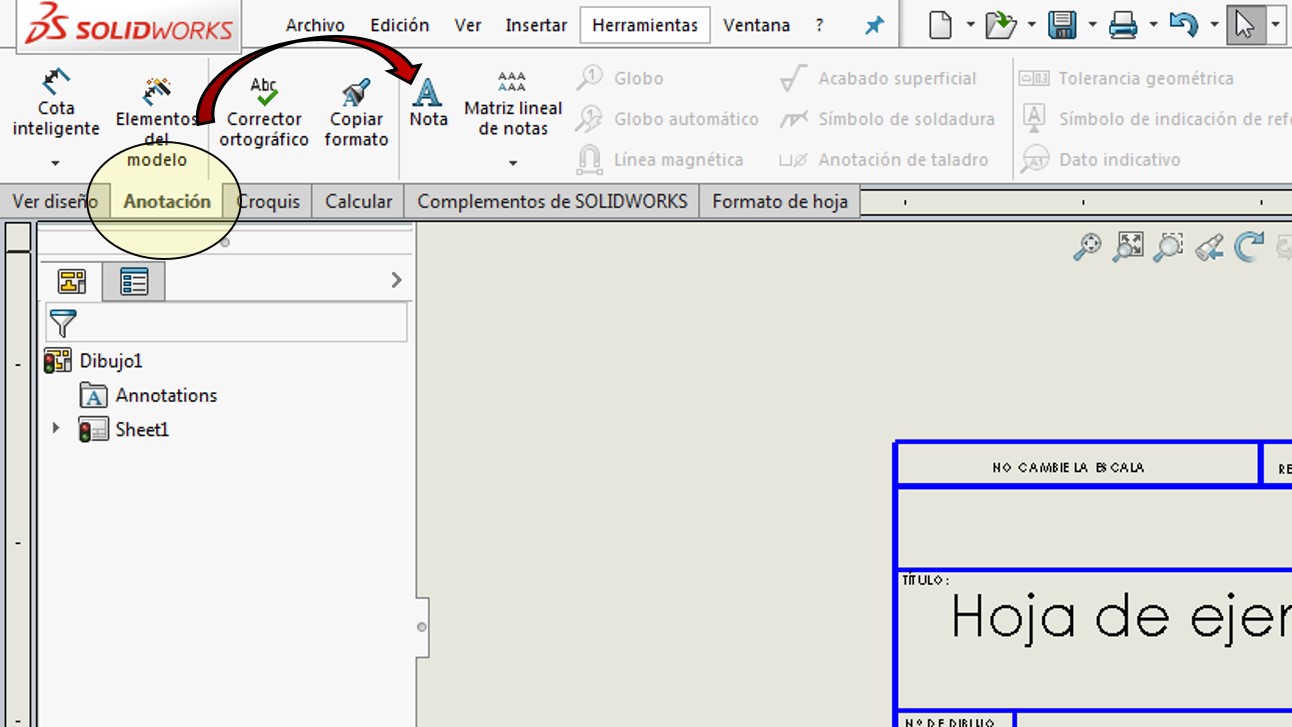Expand the panel tabs chevron
Viewport: 1292px width, 727px height.
click(396, 281)
